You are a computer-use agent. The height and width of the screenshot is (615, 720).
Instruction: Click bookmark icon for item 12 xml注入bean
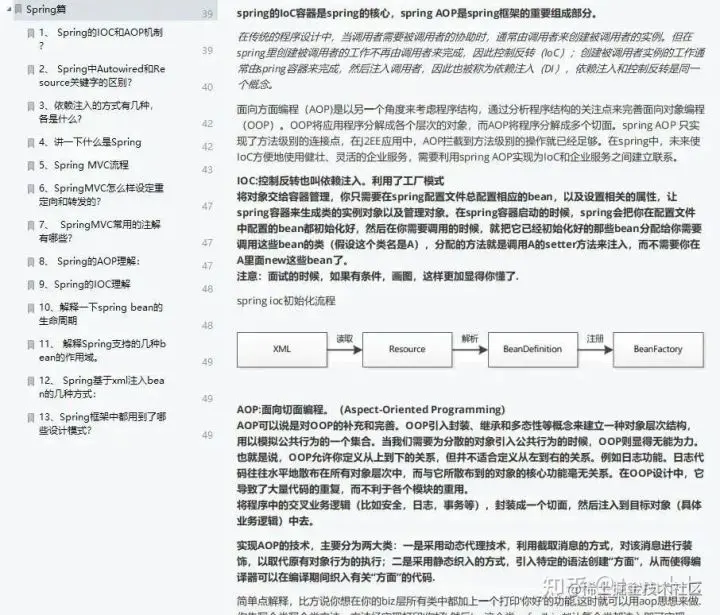tap(31, 381)
